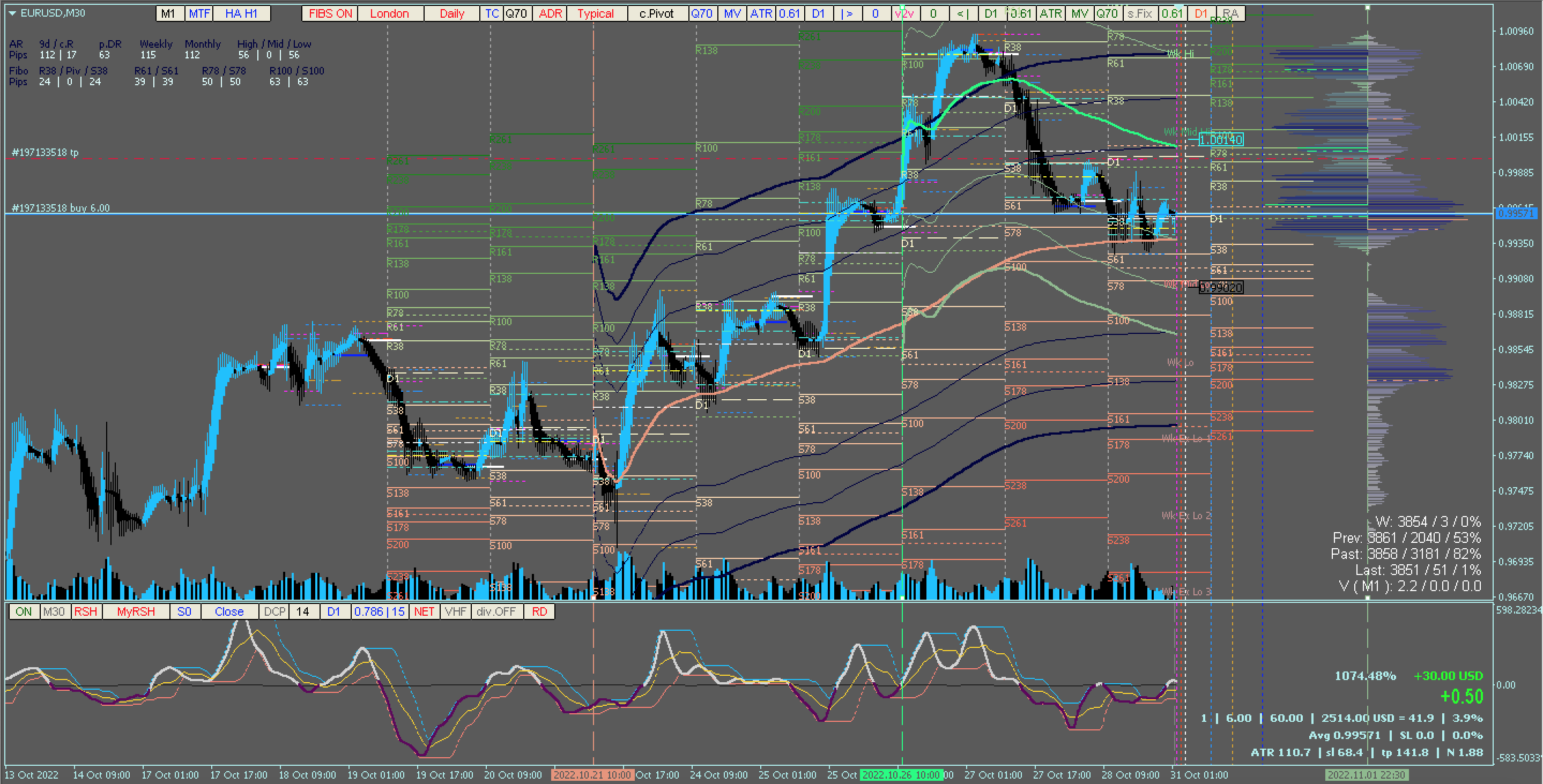This screenshot has height=784, width=1543.
Task: Click the blue 0.99571 current price label
Action: [1516, 213]
